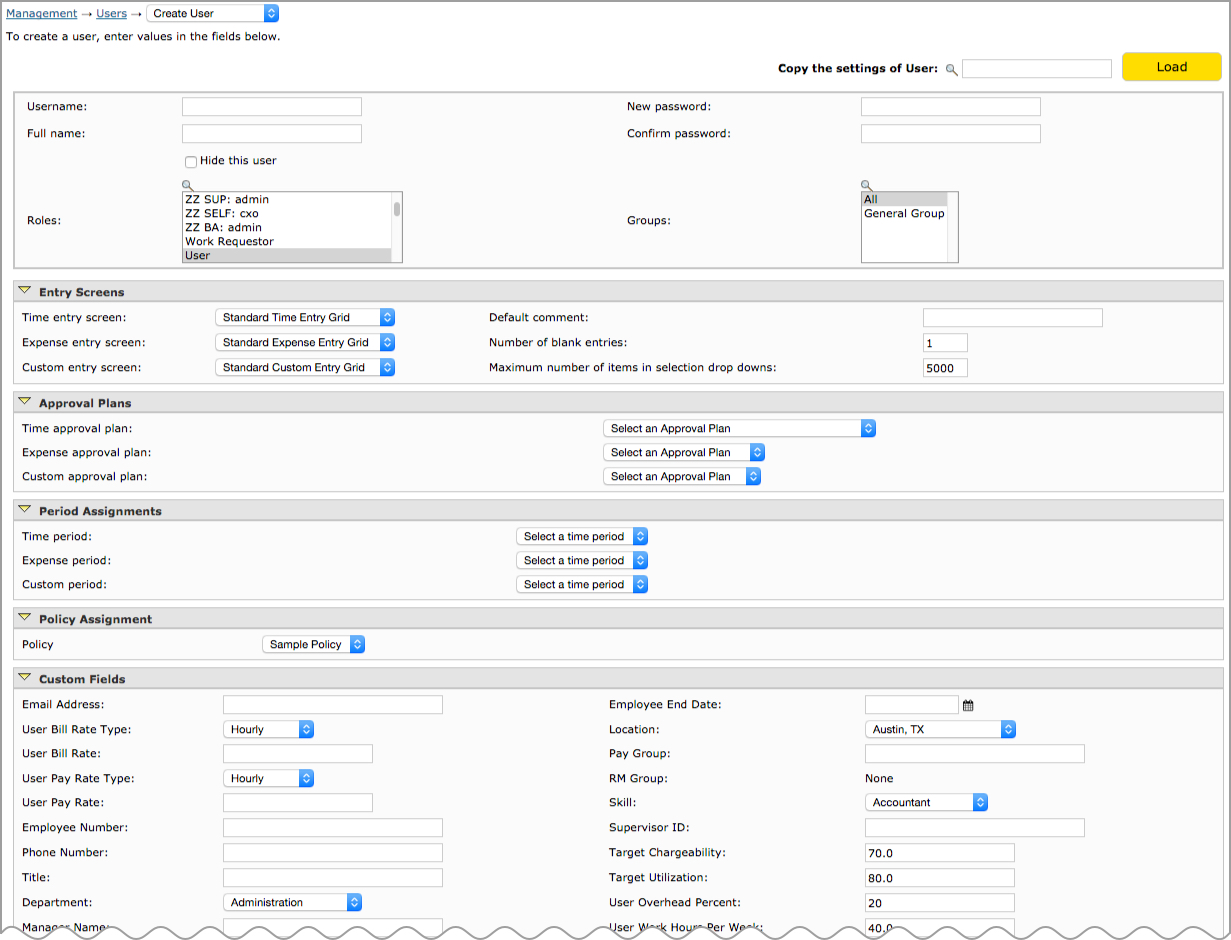Click the Title input field
The image size is (1231, 940).
[x=333, y=878]
